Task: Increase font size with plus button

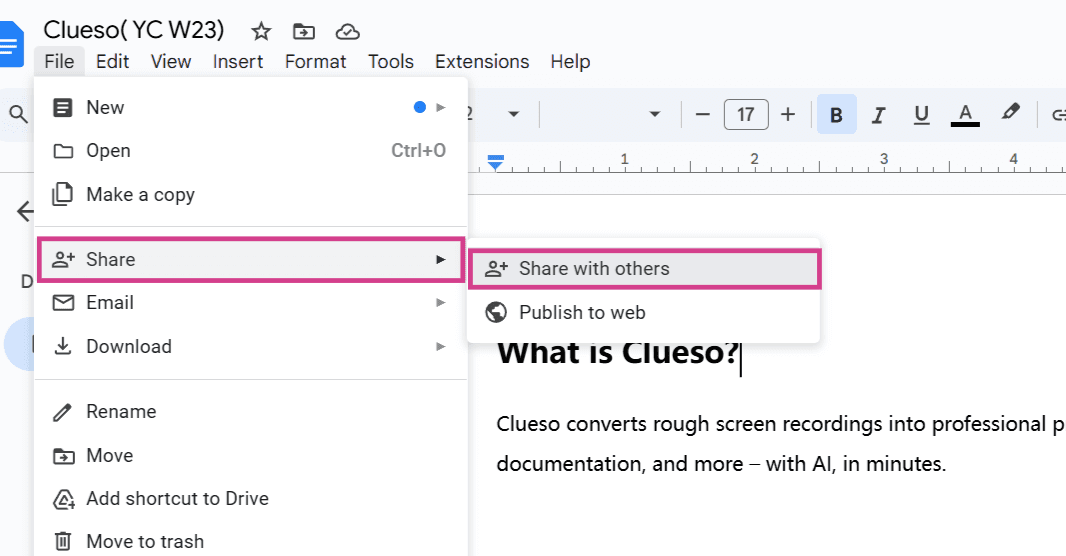Action: pyautogui.click(x=788, y=114)
